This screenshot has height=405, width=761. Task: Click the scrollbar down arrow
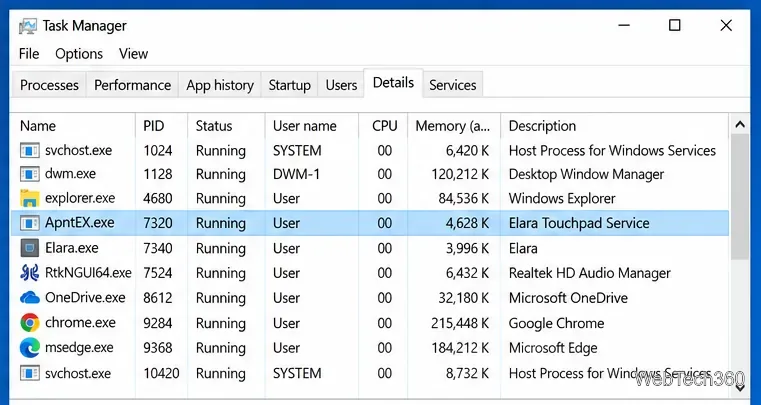pyautogui.click(x=740, y=387)
